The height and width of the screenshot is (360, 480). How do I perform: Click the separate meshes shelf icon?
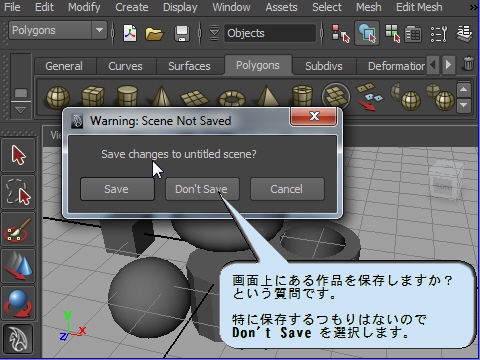[440, 97]
